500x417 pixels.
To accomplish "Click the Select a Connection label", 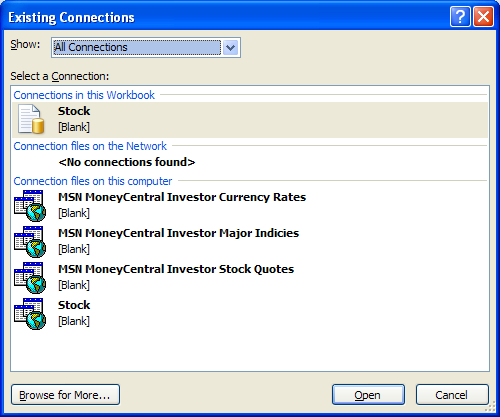I will click(60, 76).
